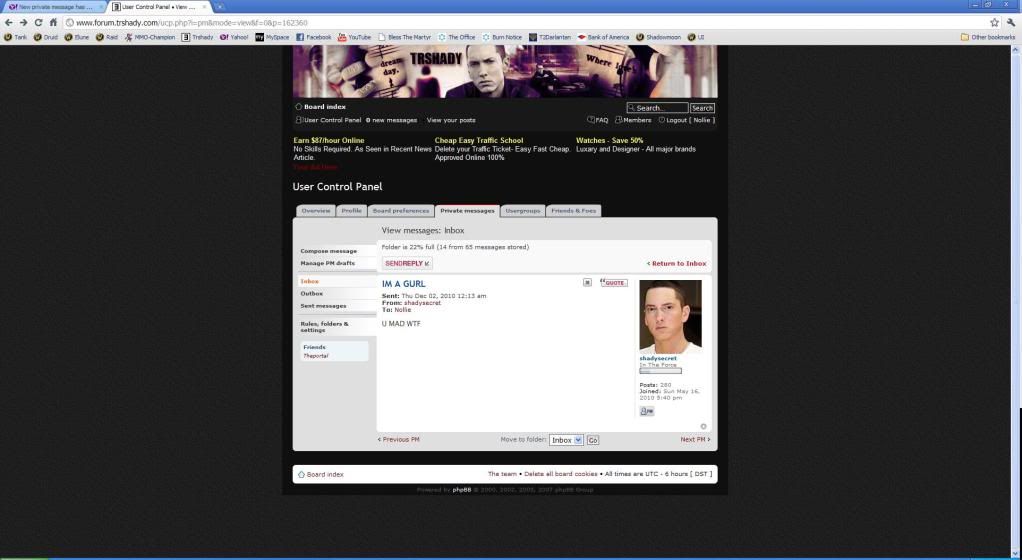Open the Move to folder Inbox dropdown

(x=566, y=440)
